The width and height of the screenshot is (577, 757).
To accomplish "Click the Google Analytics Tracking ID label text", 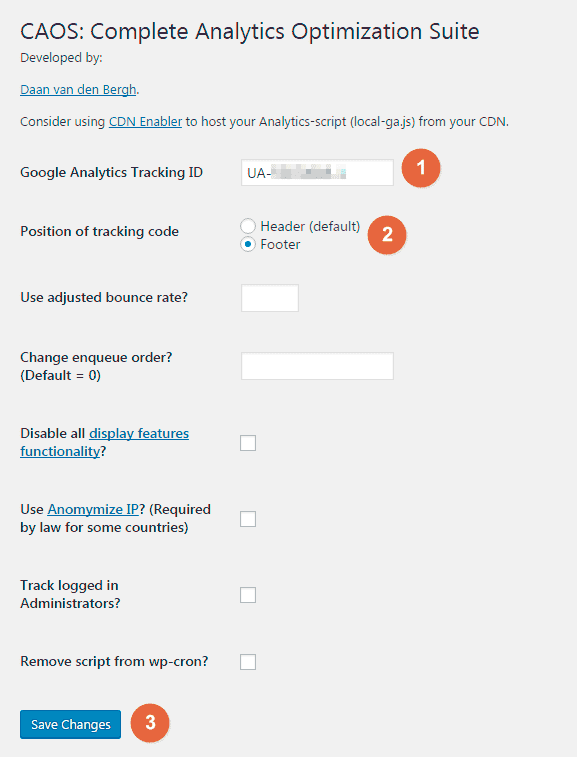I will (112, 172).
